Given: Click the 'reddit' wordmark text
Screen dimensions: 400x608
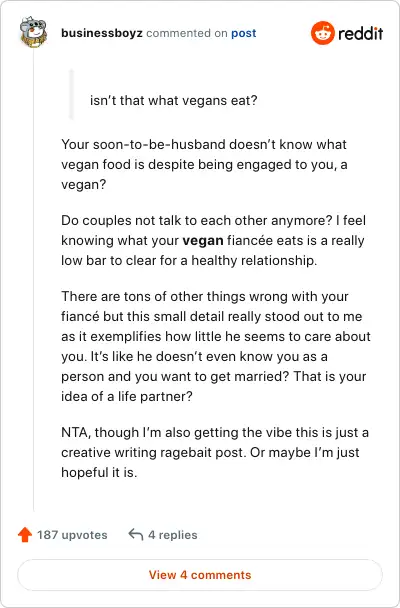Looking at the screenshot, I should (x=360, y=33).
